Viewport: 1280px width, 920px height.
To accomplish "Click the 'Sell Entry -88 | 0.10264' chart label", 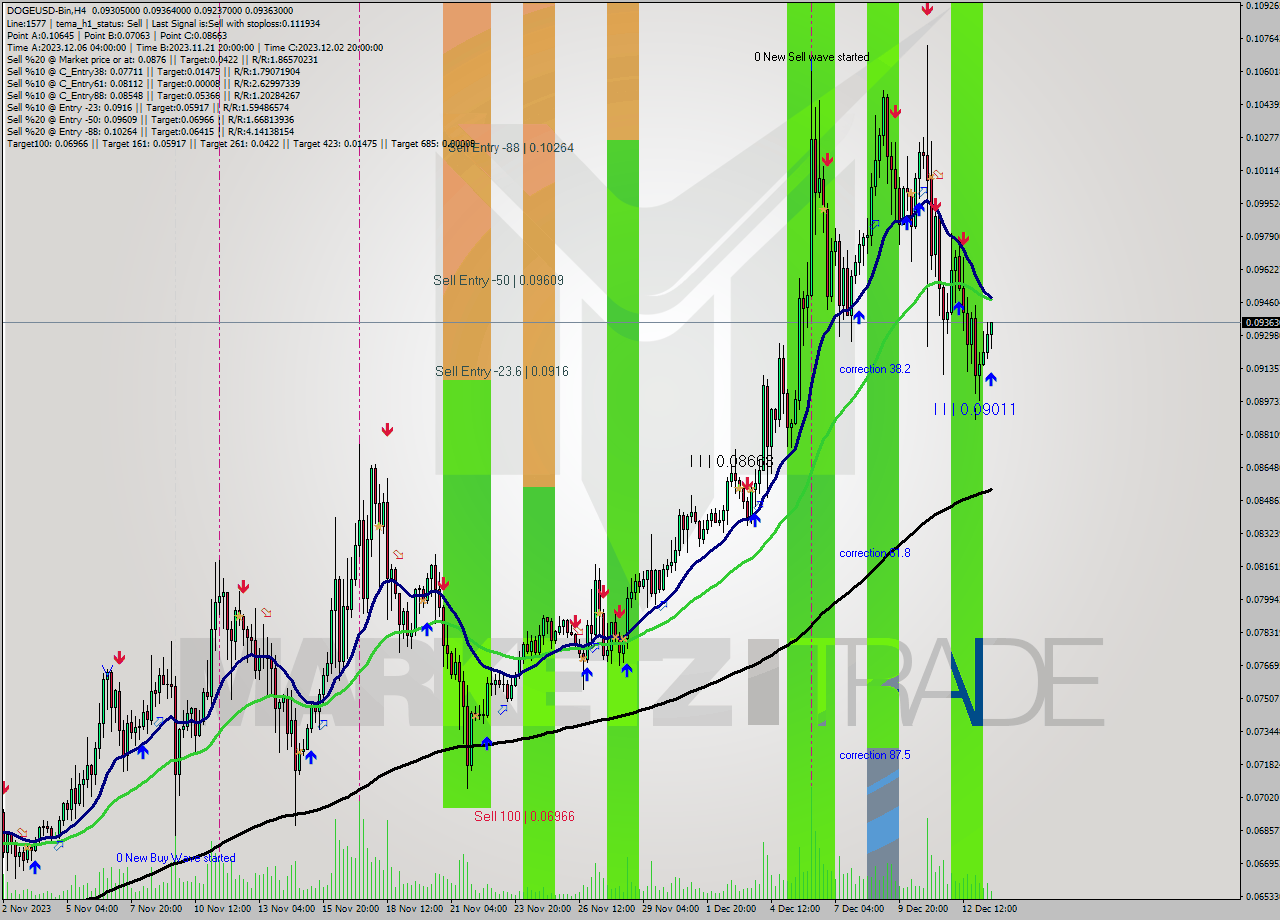I will click(x=511, y=147).
